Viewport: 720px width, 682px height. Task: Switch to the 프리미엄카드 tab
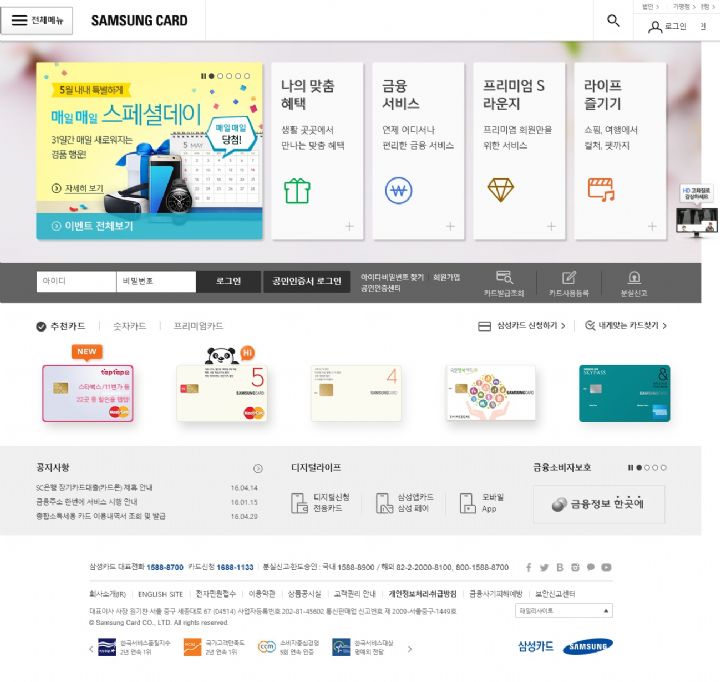click(198, 326)
